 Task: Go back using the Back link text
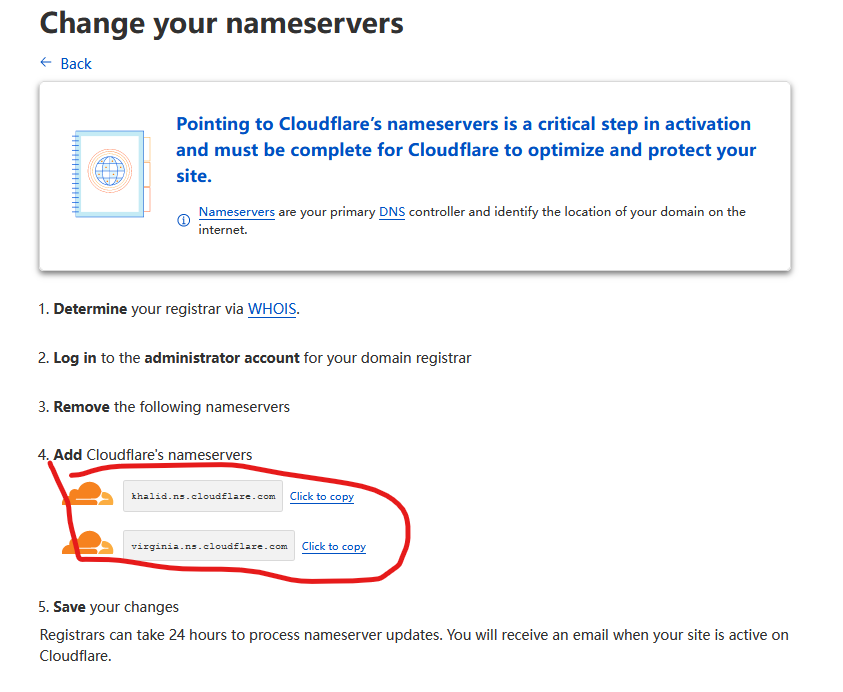76,64
